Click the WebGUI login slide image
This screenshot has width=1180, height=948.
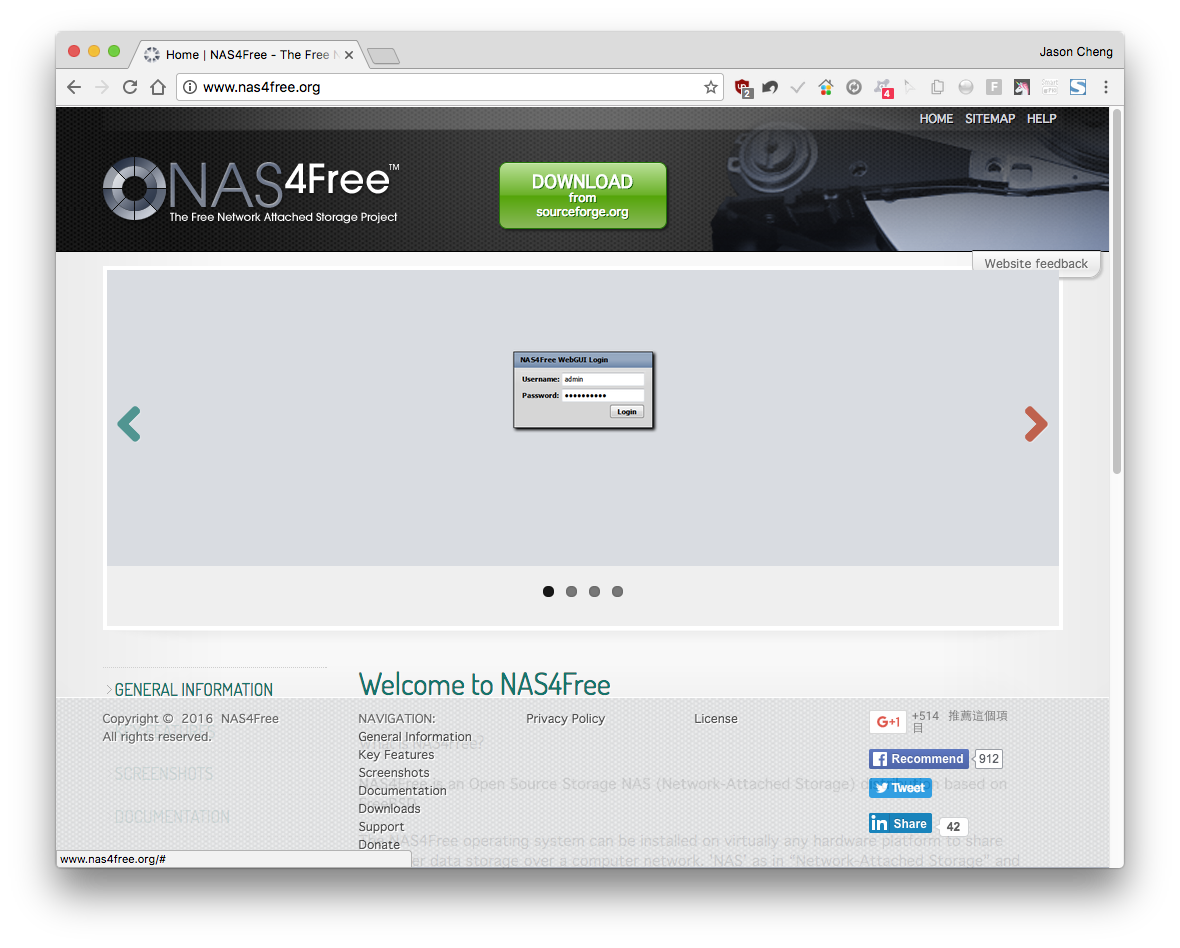[x=583, y=390]
